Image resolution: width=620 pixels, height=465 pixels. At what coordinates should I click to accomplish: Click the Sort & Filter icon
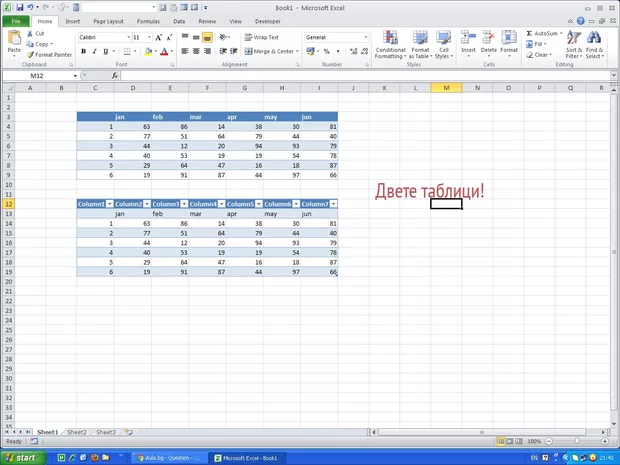[x=573, y=45]
